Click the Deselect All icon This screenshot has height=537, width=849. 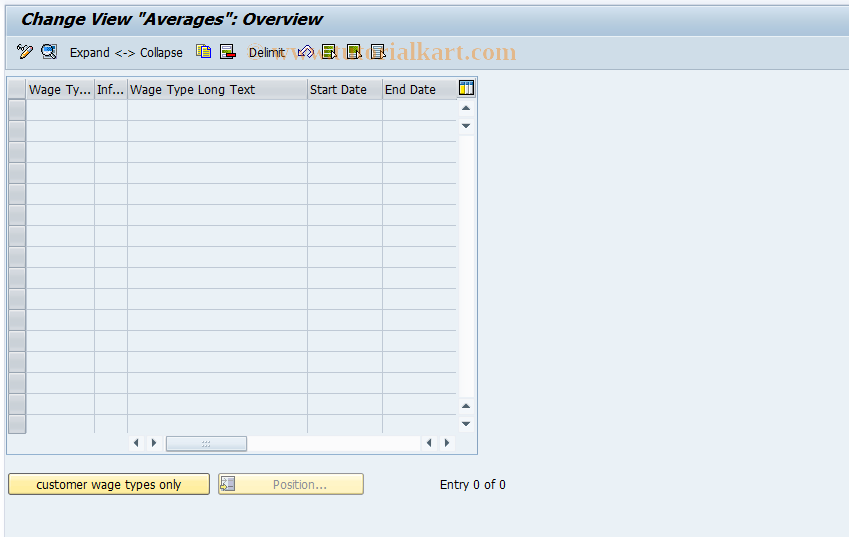pyautogui.click(x=378, y=52)
